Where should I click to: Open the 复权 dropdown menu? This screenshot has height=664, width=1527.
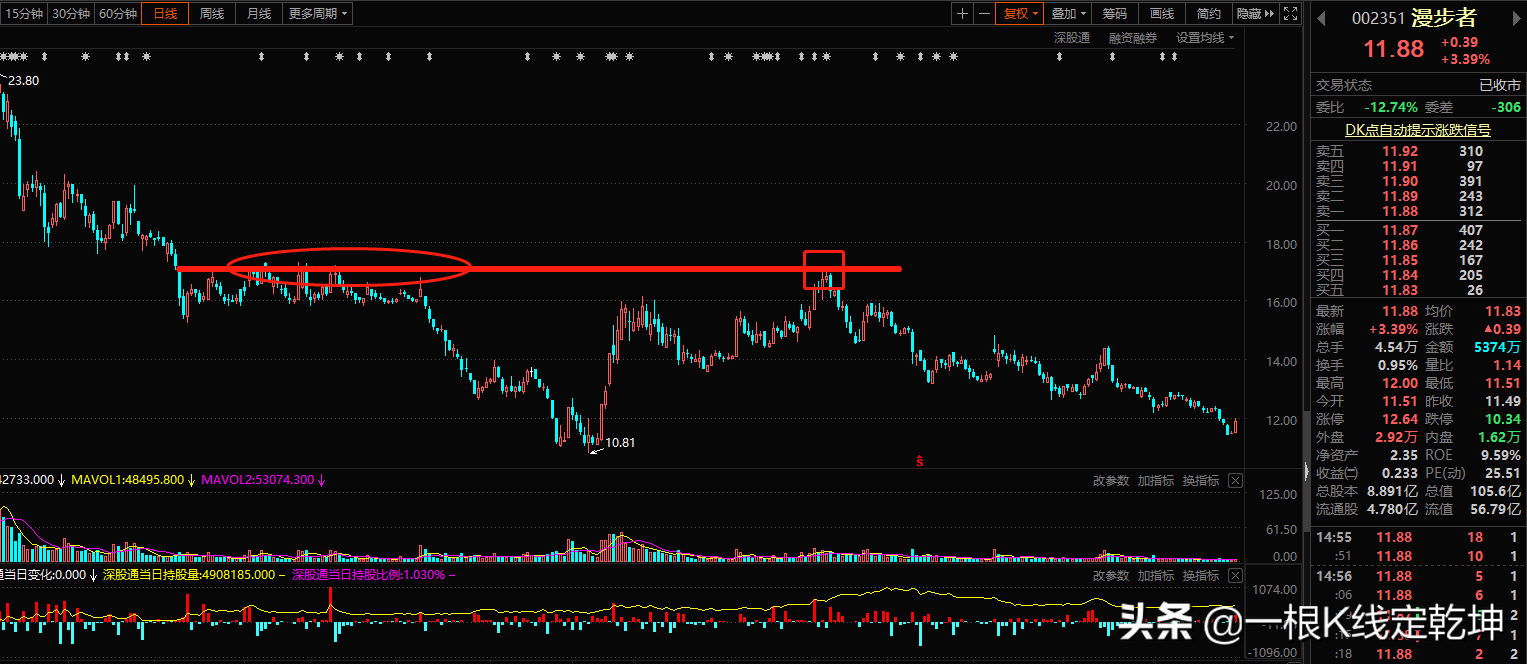1020,13
